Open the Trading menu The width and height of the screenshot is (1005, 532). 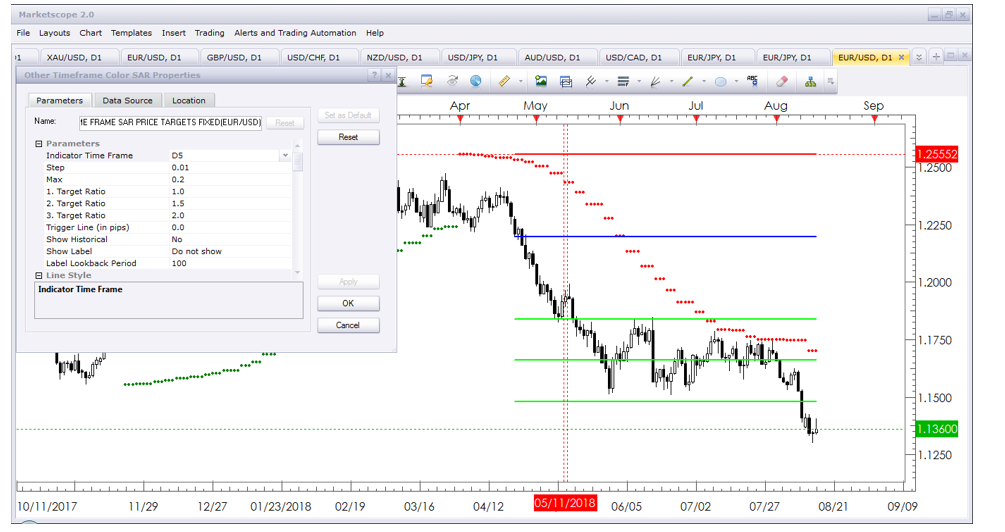click(210, 33)
